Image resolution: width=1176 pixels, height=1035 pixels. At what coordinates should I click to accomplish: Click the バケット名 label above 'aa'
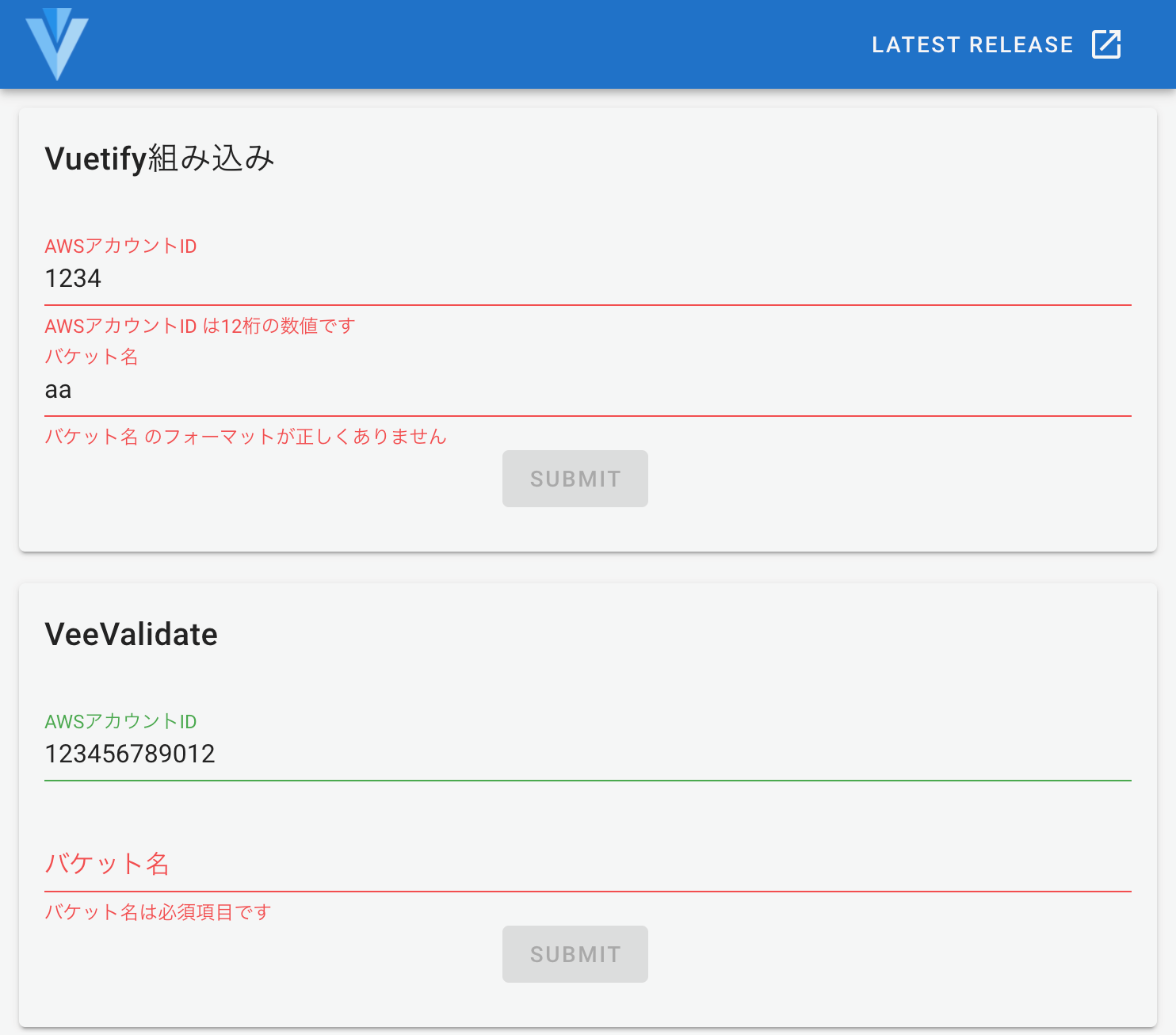91,357
